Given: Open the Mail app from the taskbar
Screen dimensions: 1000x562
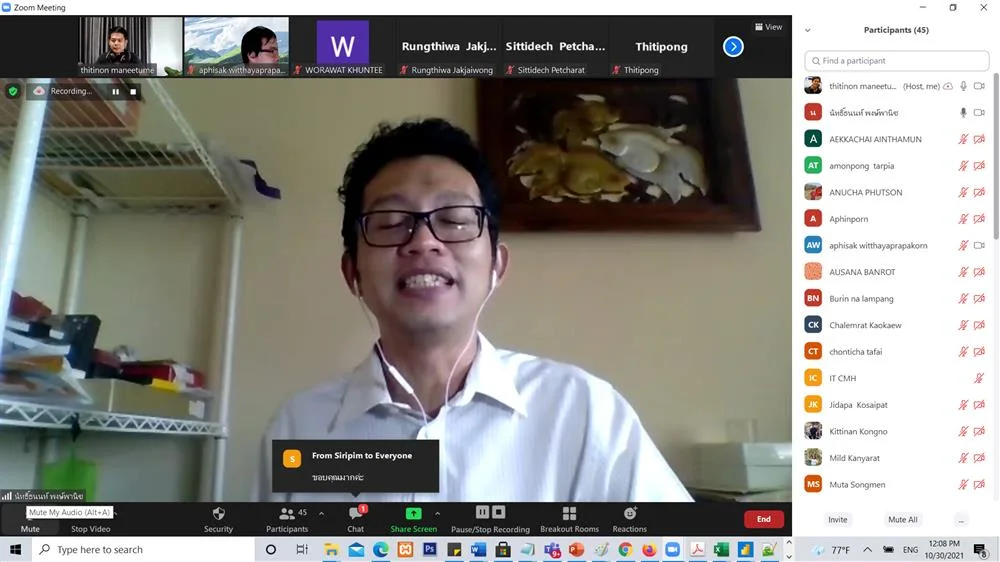Looking at the screenshot, I should (357, 549).
